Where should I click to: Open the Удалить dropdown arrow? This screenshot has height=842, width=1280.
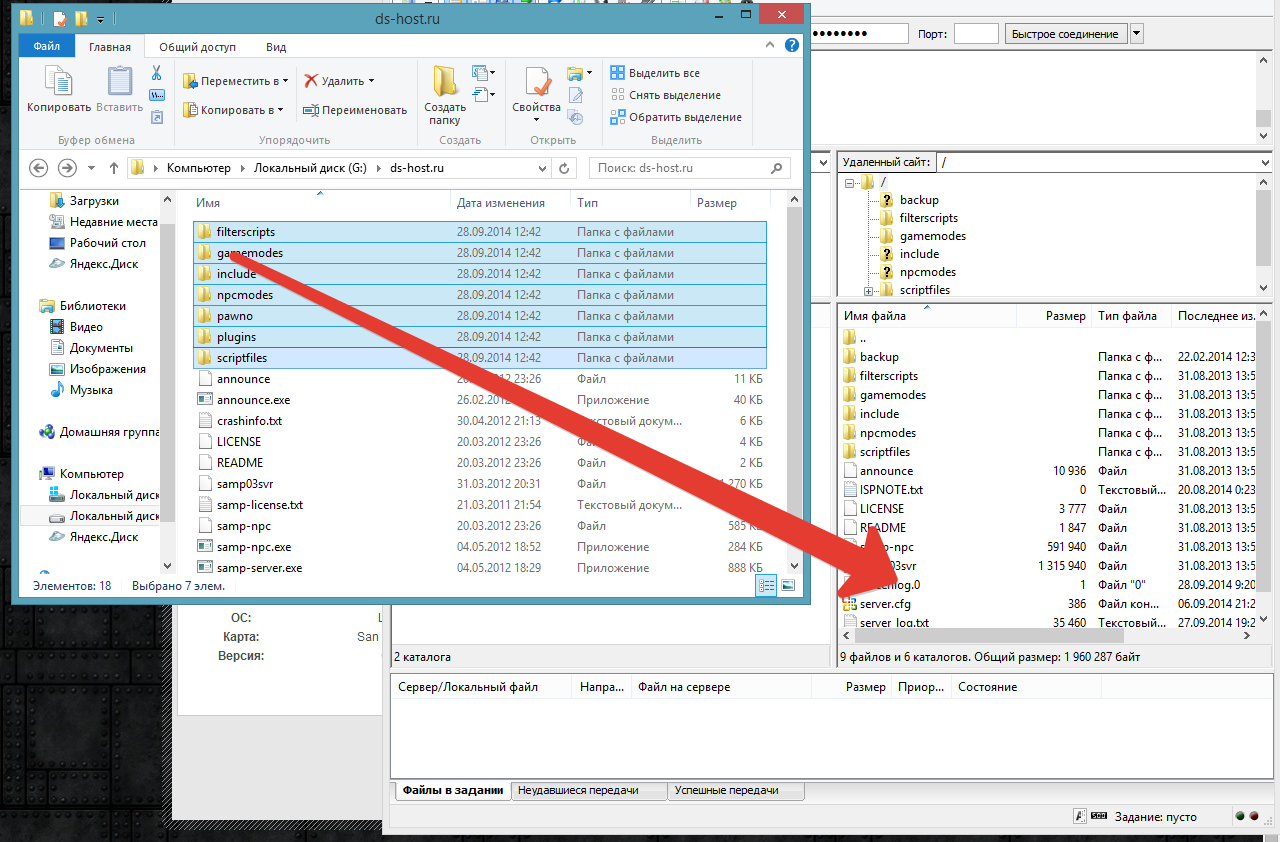[x=371, y=81]
